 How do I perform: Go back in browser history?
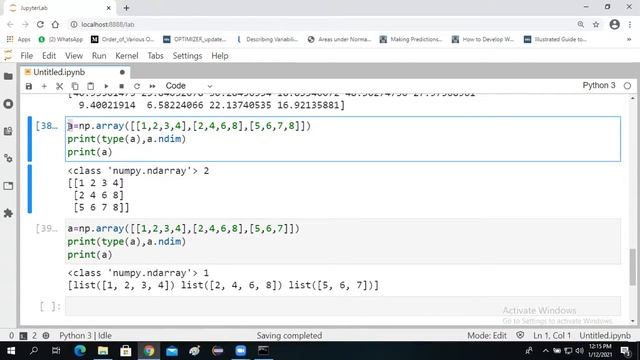pyautogui.click(x=10, y=24)
